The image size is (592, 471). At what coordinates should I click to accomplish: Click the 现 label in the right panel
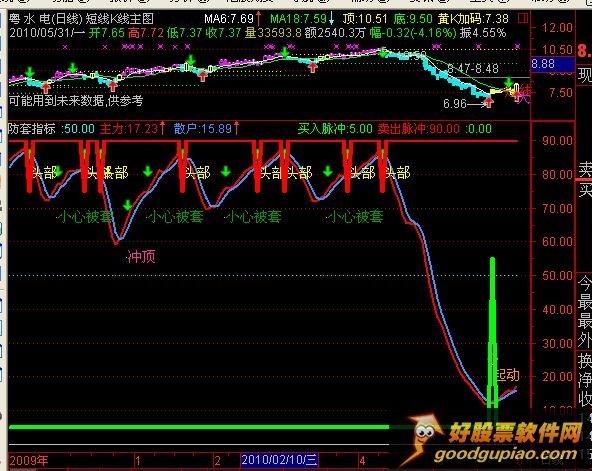pyautogui.click(x=584, y=75)
